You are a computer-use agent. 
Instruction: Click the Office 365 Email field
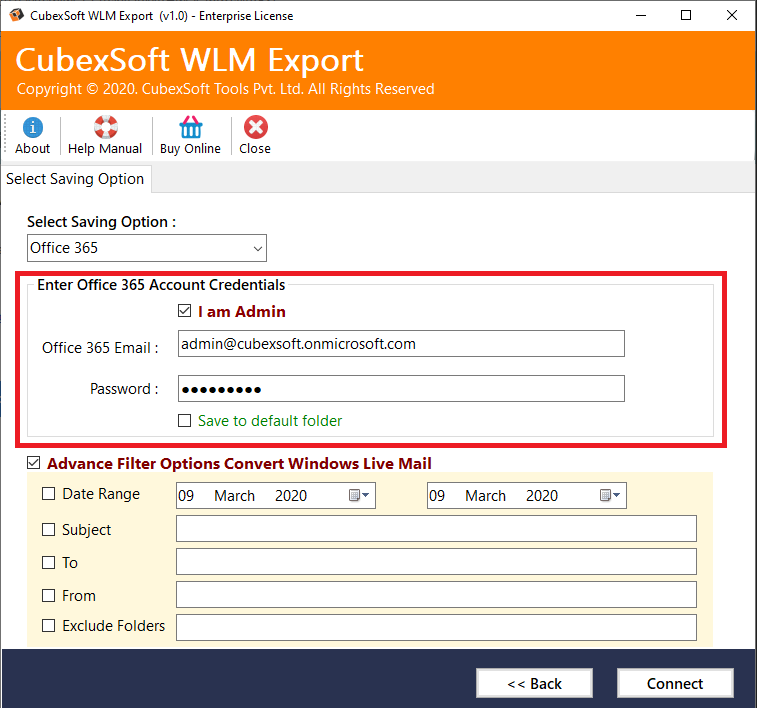400,344
